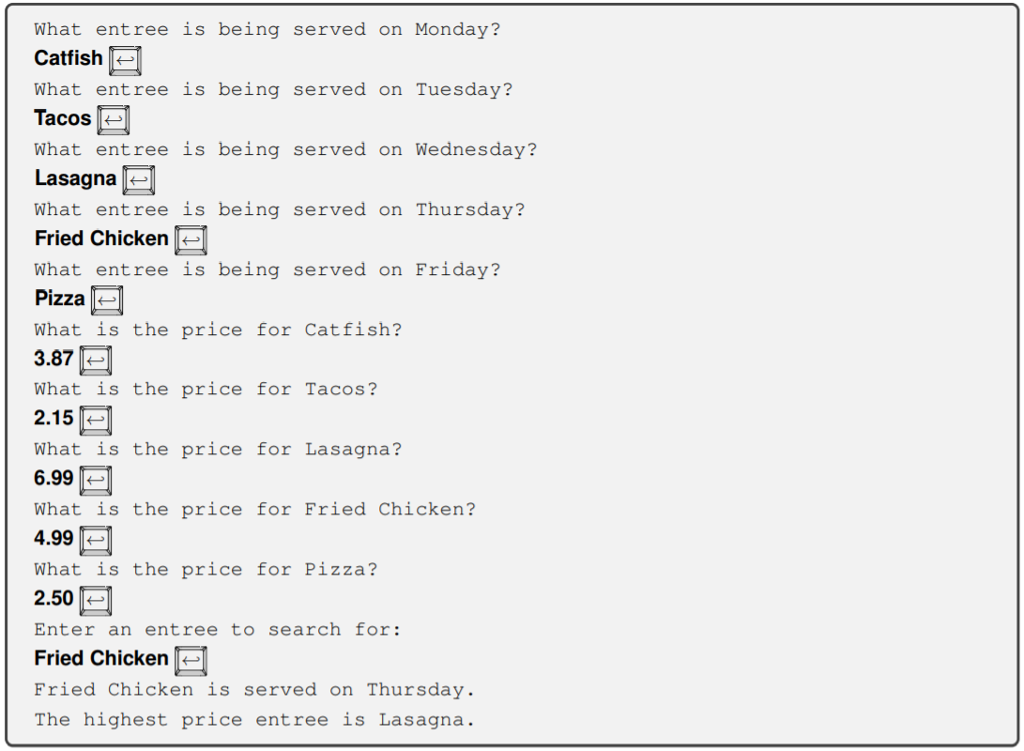Click the Enter key icon after 6.99
This screenshot has width=1024, height=751.
coord(95,480)
